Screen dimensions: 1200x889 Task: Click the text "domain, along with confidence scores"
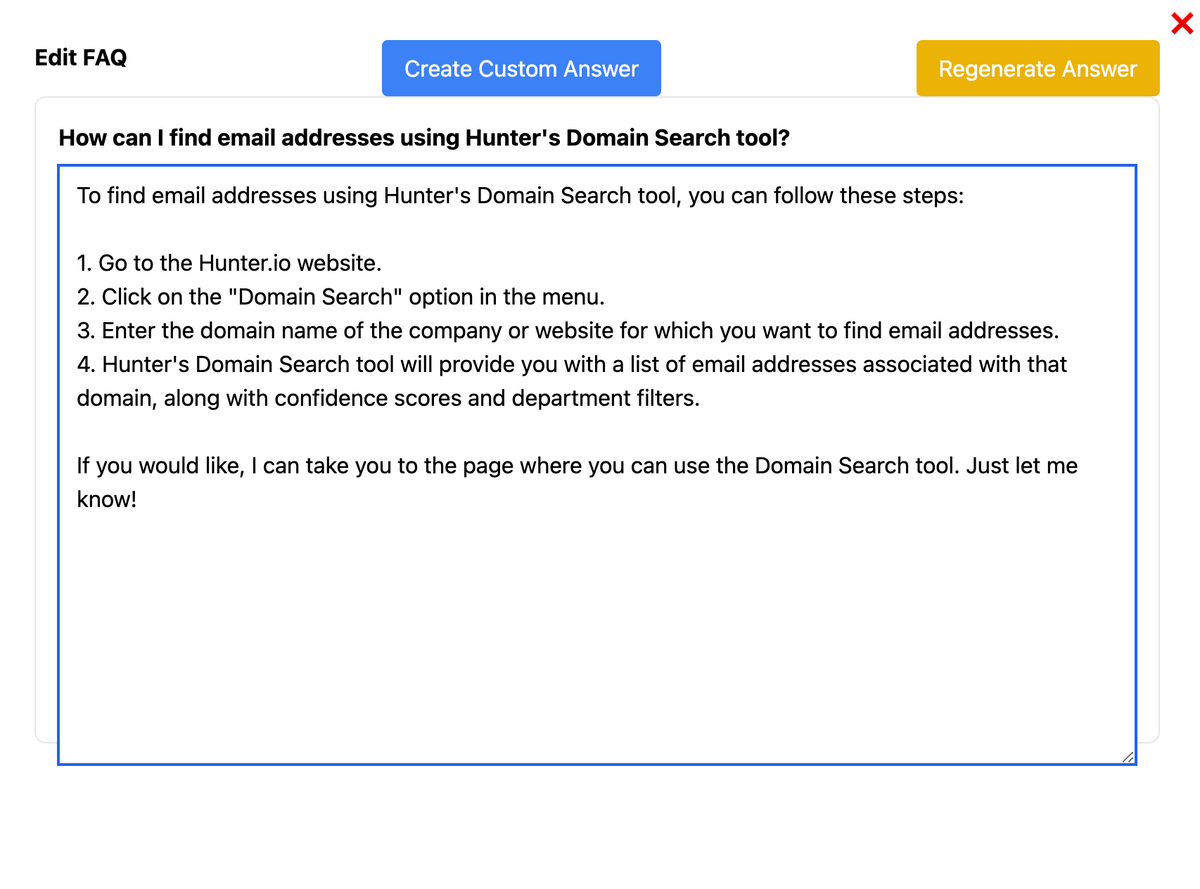pyautogui.click(x=389, y=398)
